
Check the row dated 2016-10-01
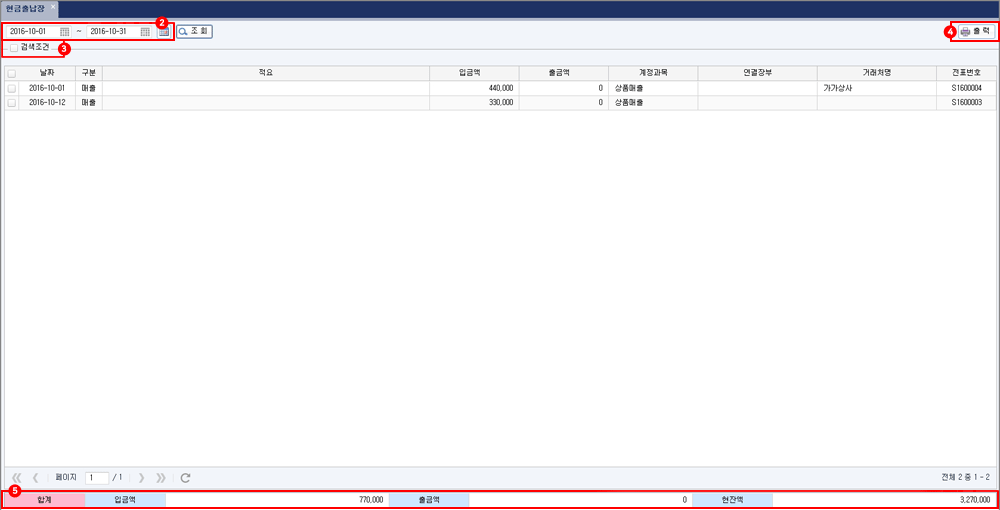11,89
